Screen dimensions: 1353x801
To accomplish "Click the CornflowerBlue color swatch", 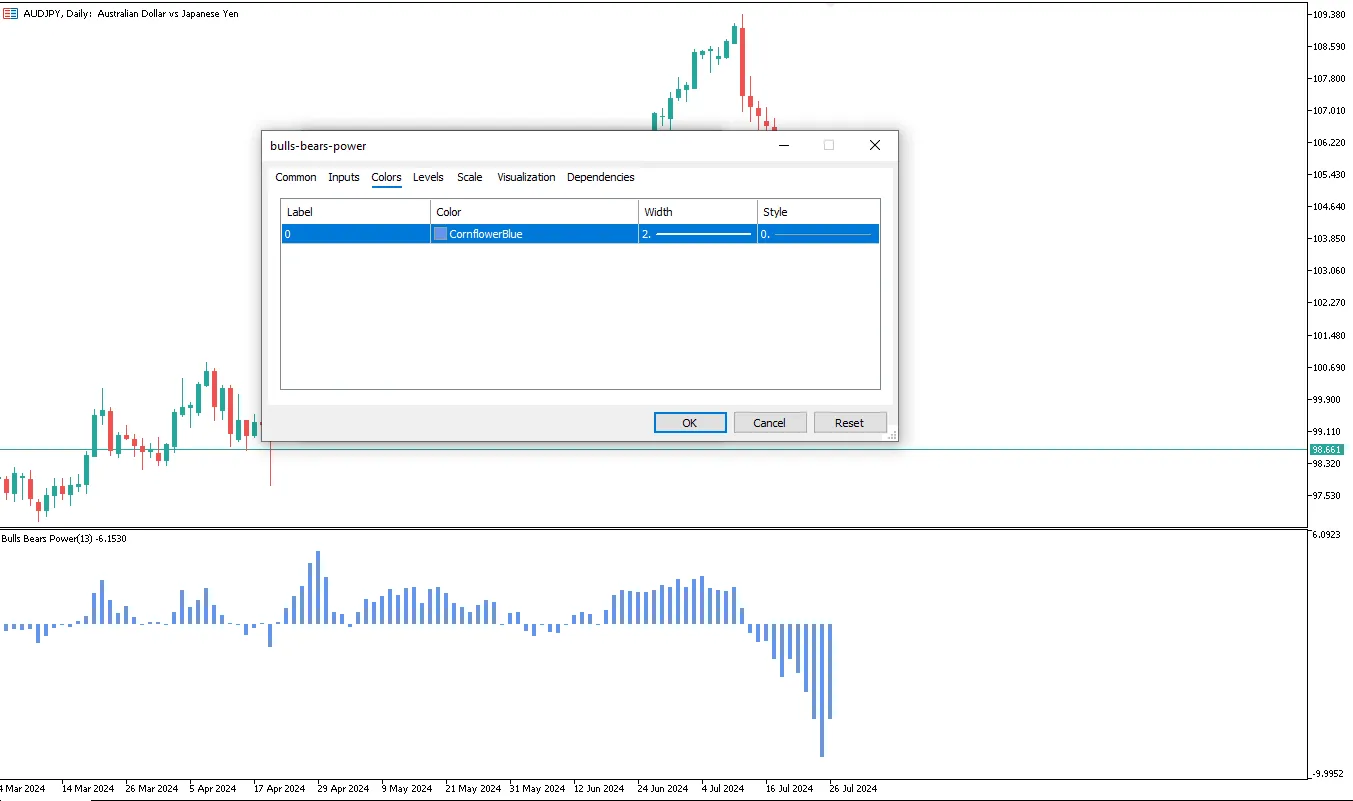I will pyautogui.click(x=440, y=234).
